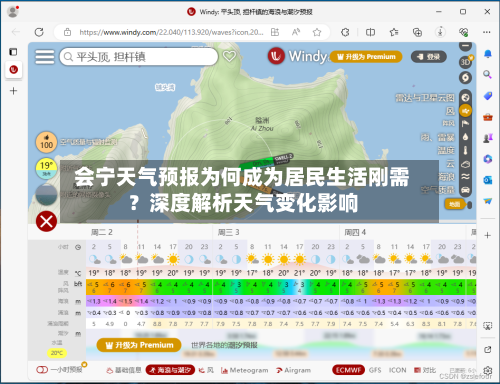Open Edge profile avatar
Image resolution: width=500 pixels, height=384 pixels.
13,12
